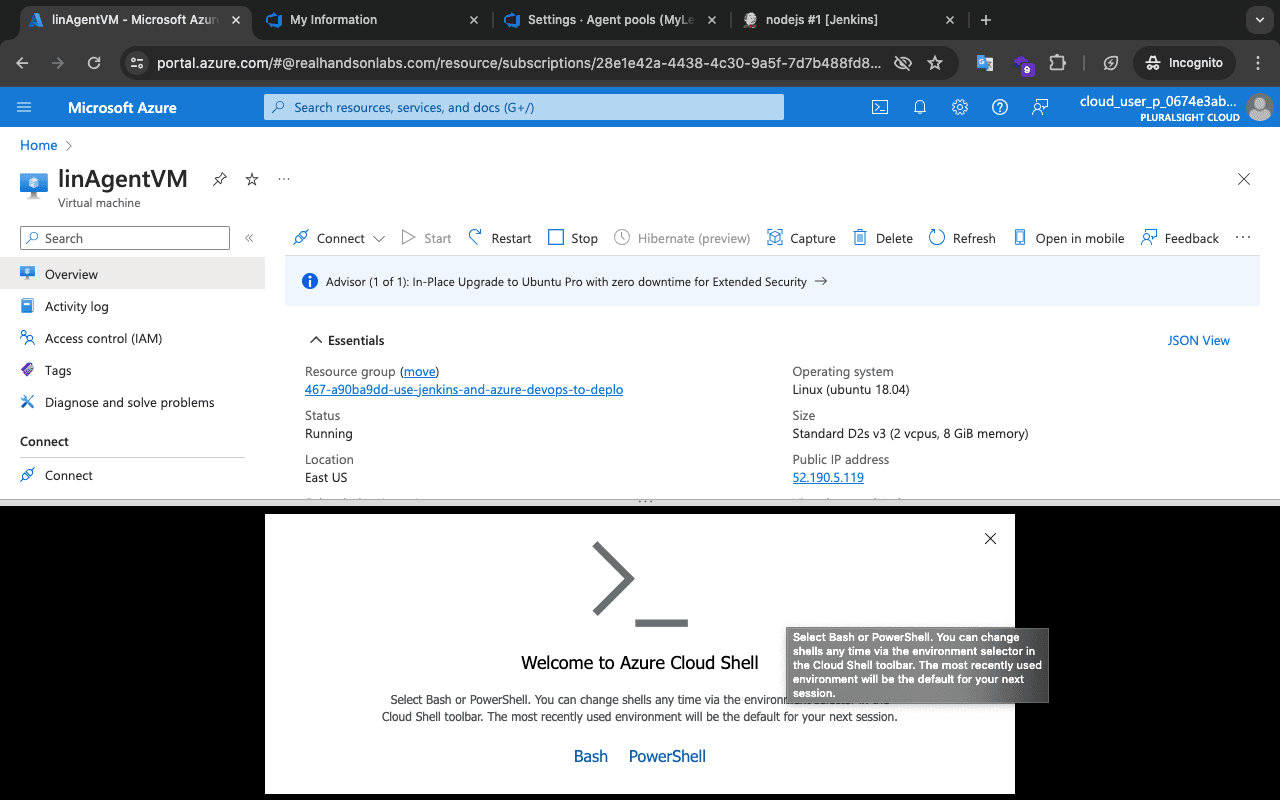
Task: Open JSON View
Action: coord(1199,340)
